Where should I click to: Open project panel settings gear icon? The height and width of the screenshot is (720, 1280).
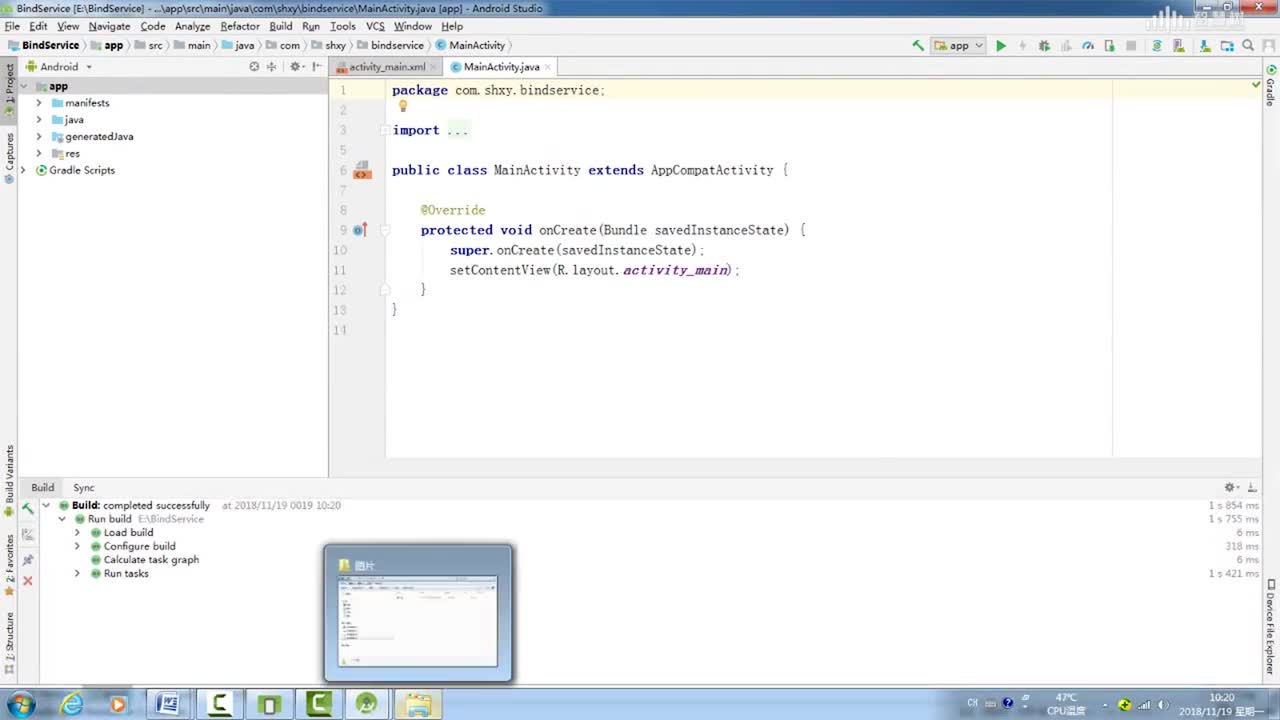tap(295, 67)
